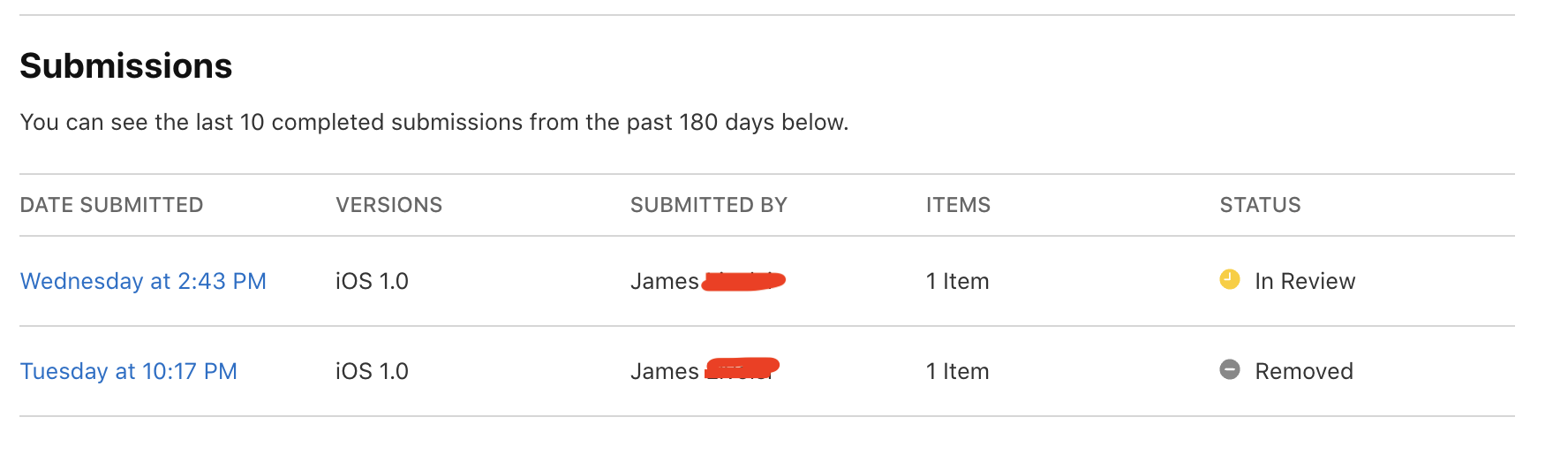Click the redacted surname in the first row
Screen dimensions: 1568x470
click(743, 281)
